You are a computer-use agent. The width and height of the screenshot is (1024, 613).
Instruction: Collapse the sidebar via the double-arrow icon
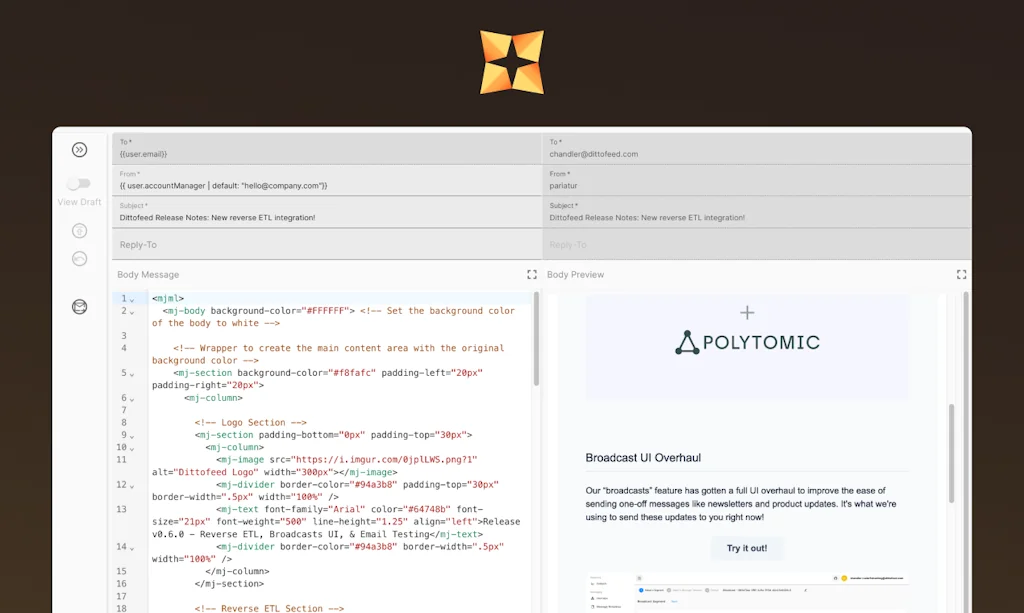click(79, 148)
